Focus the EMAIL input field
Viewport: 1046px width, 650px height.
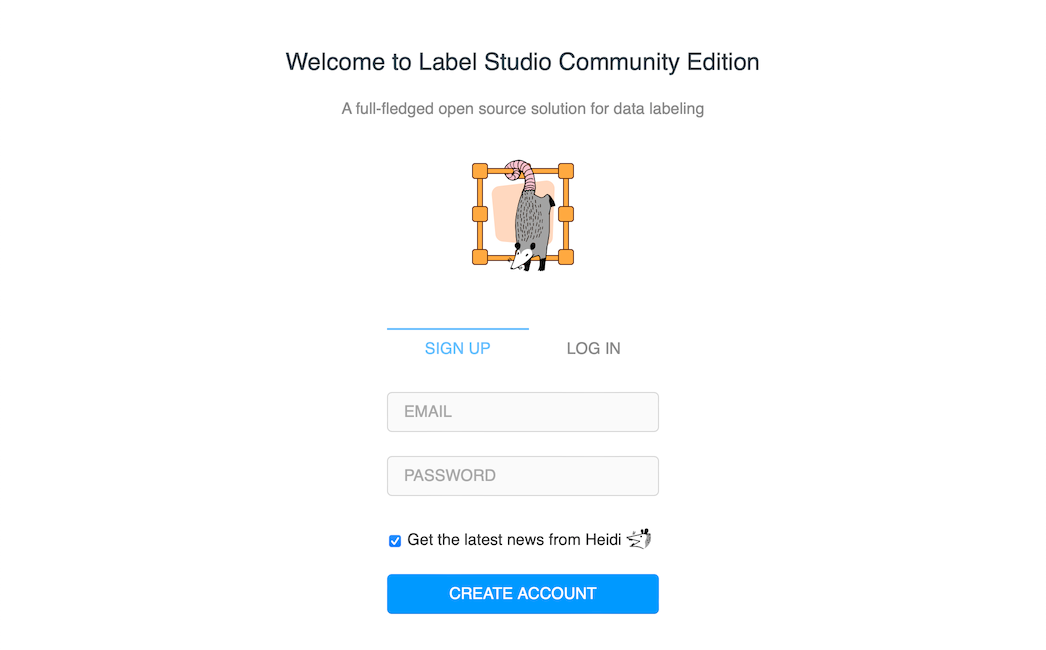[x=522, y=412]
